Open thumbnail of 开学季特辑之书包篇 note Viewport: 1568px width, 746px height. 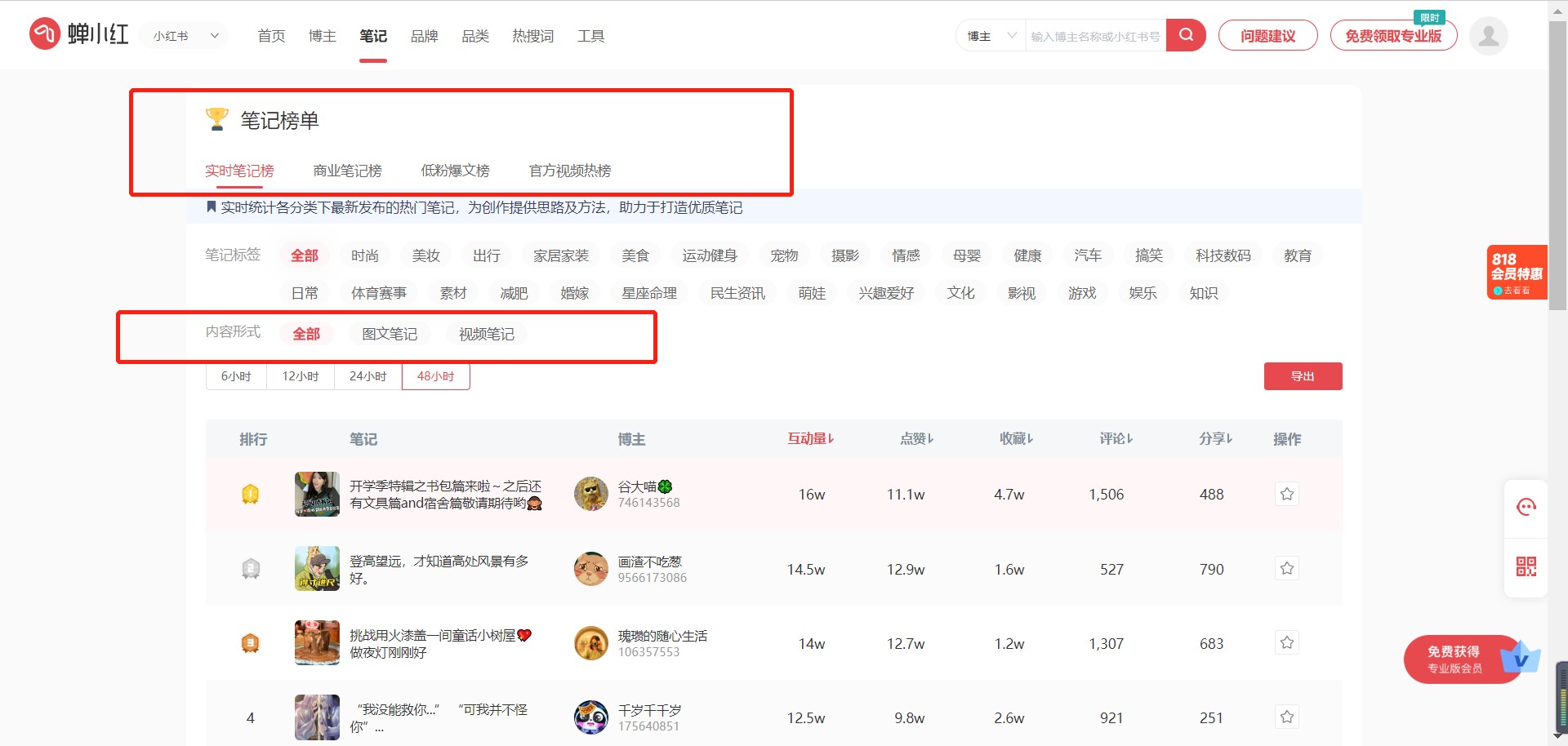[x=317, y=494]
